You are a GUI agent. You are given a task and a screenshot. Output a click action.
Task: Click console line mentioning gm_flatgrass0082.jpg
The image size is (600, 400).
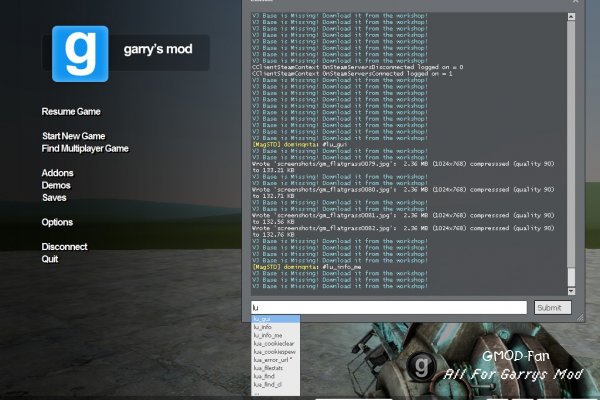pyautogui.click(x=403, y=228)
